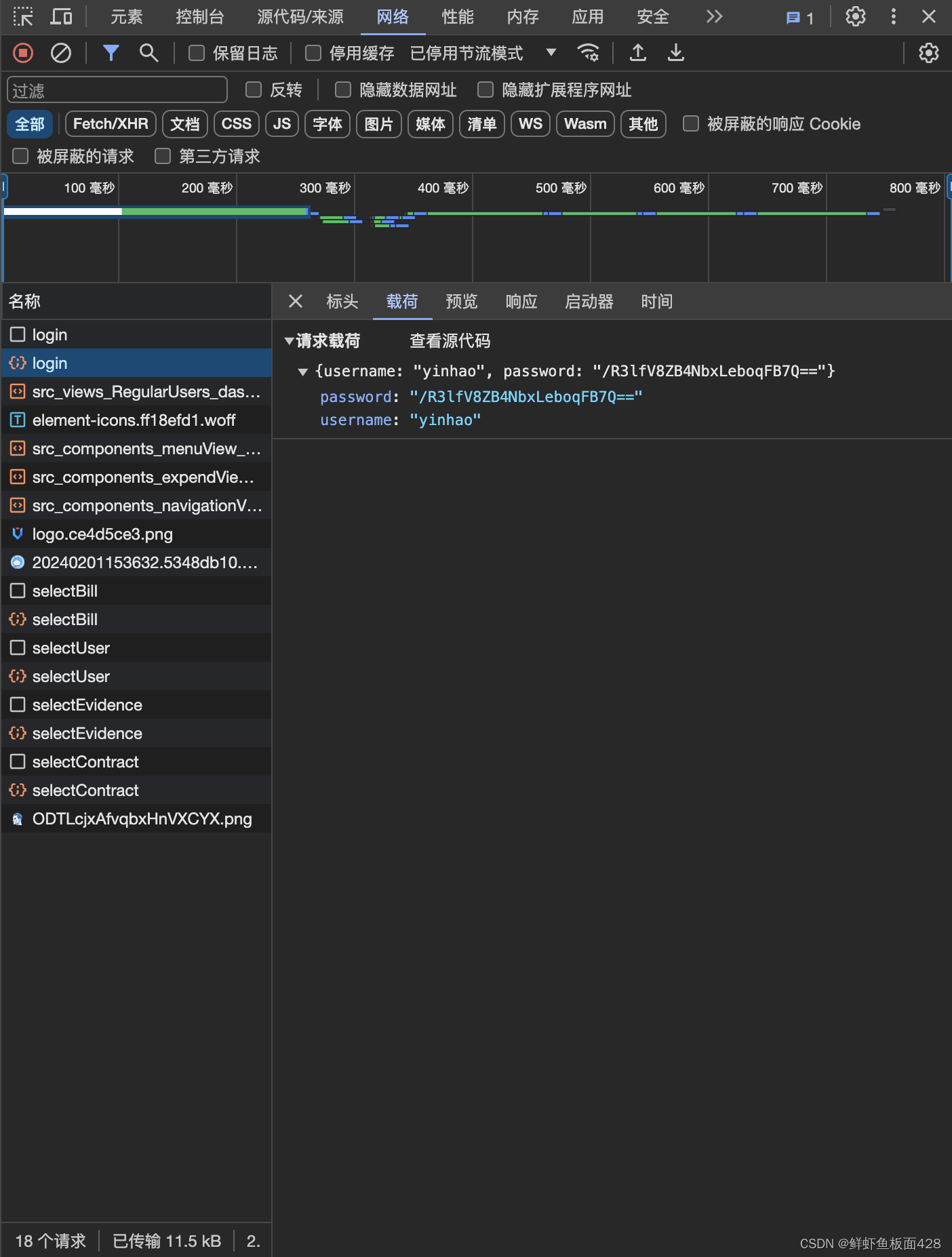Clear the network log
Screen dimensions: 952x1257
click(x=61, y=53)
